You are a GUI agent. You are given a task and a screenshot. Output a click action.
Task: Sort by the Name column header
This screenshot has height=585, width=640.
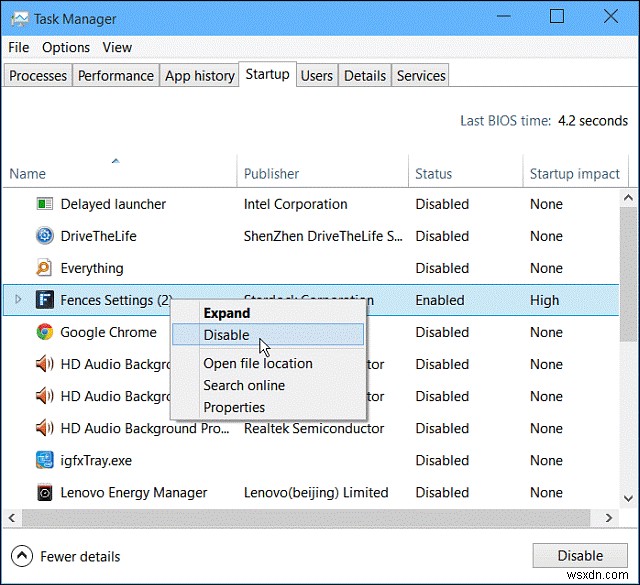click(120, 171)
